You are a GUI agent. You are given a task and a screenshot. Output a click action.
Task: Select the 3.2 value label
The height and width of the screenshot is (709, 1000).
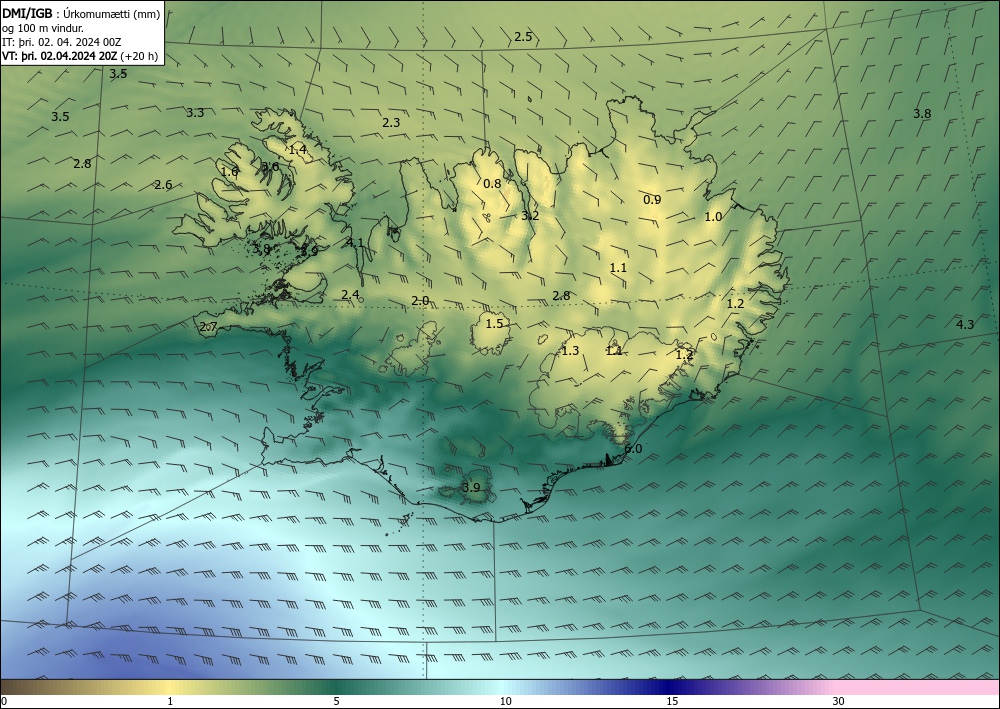530,216
